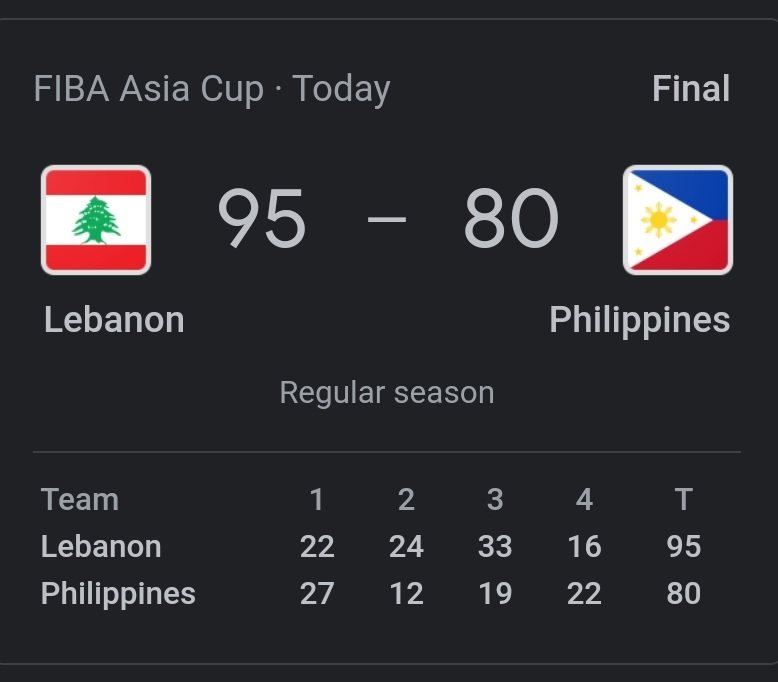This screenshot has height=682, width=778.
Task: Click the Regular season label
Action: pos(387,392)
